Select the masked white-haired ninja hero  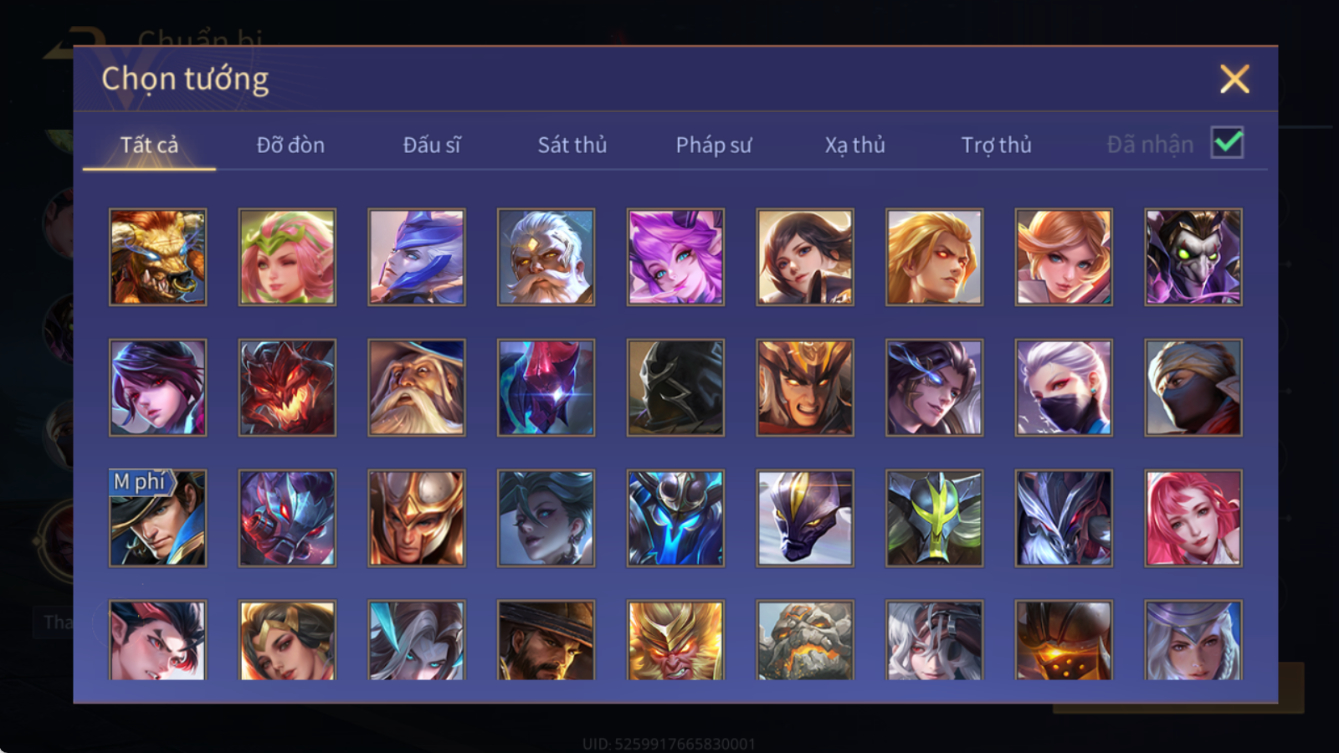point(1064,388)
